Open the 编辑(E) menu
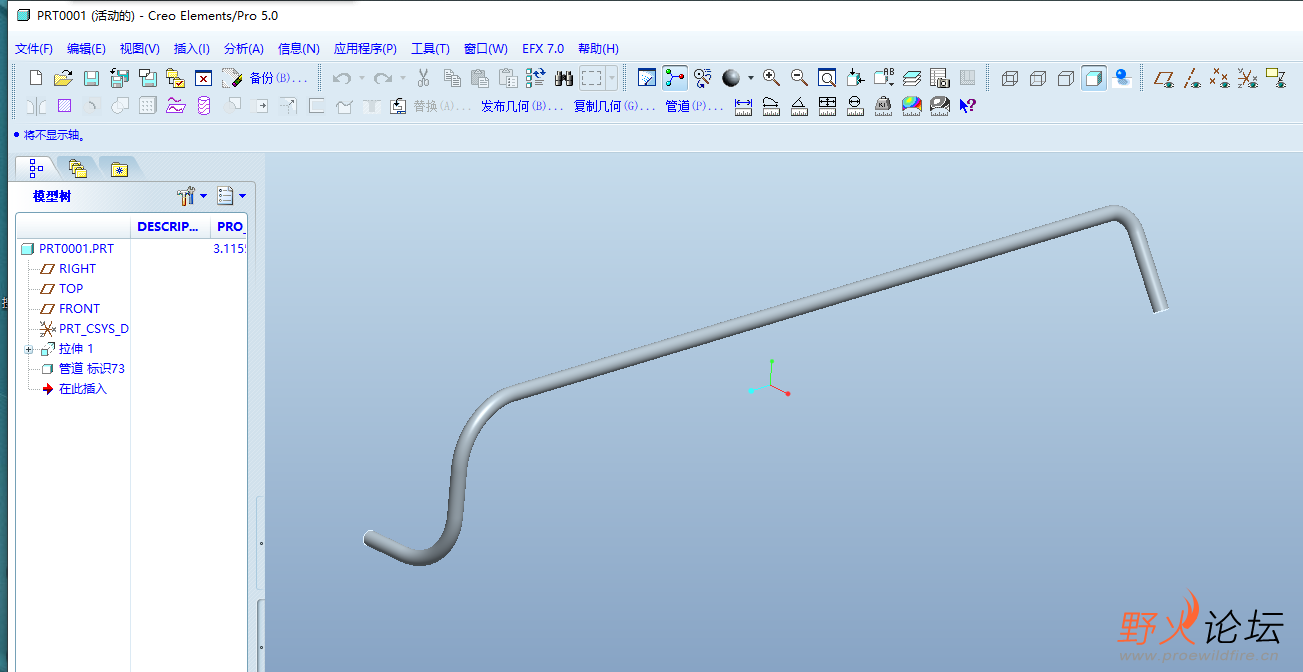The image size is (1303, 672). point(86,48)
